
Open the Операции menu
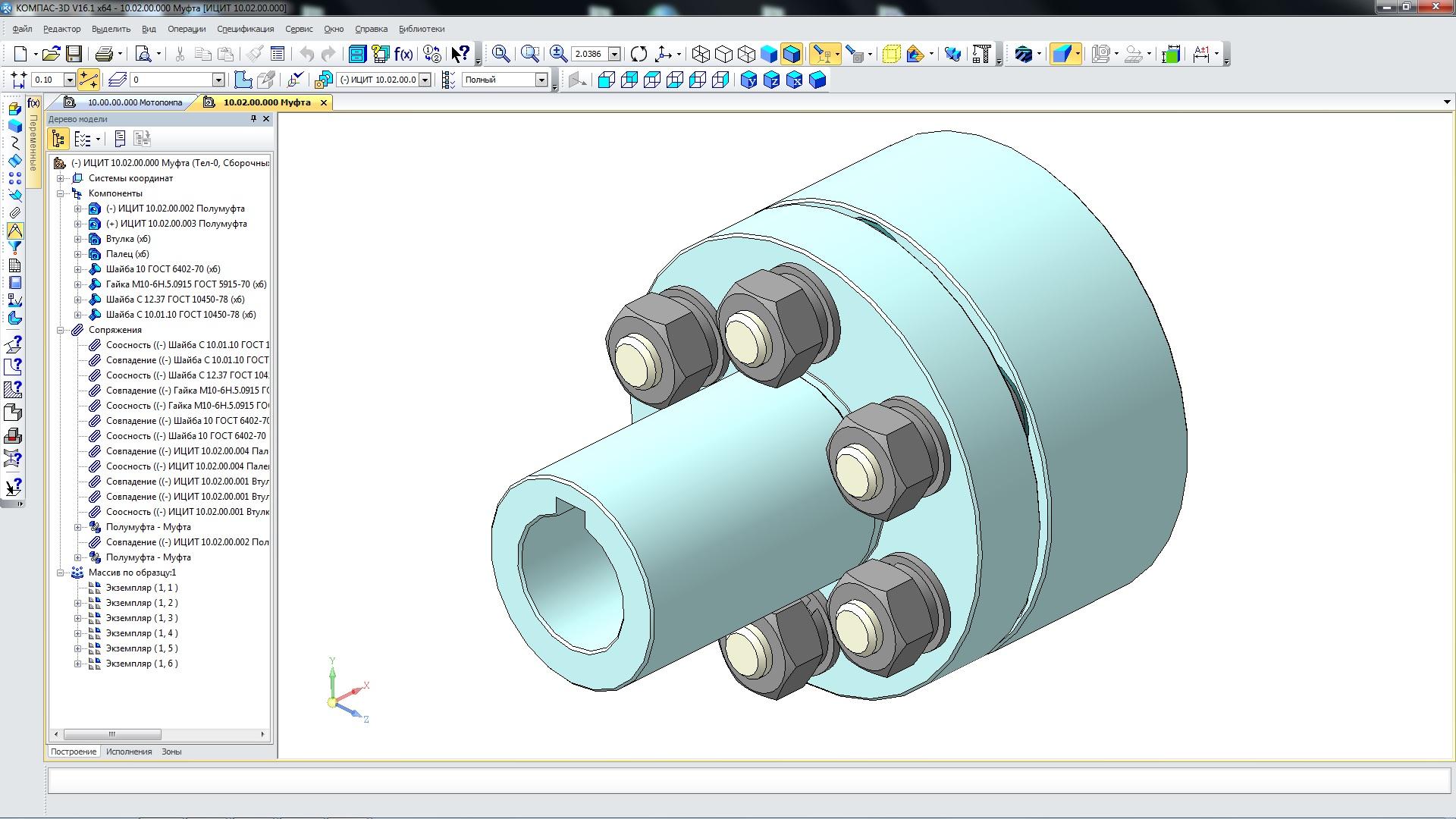(187, 29)
